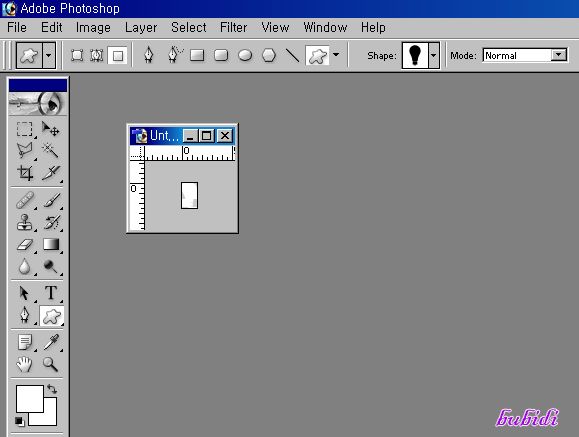Close the Untitled document window
Viewport: 579px width, 437px height.
click(x=225, y=136)
